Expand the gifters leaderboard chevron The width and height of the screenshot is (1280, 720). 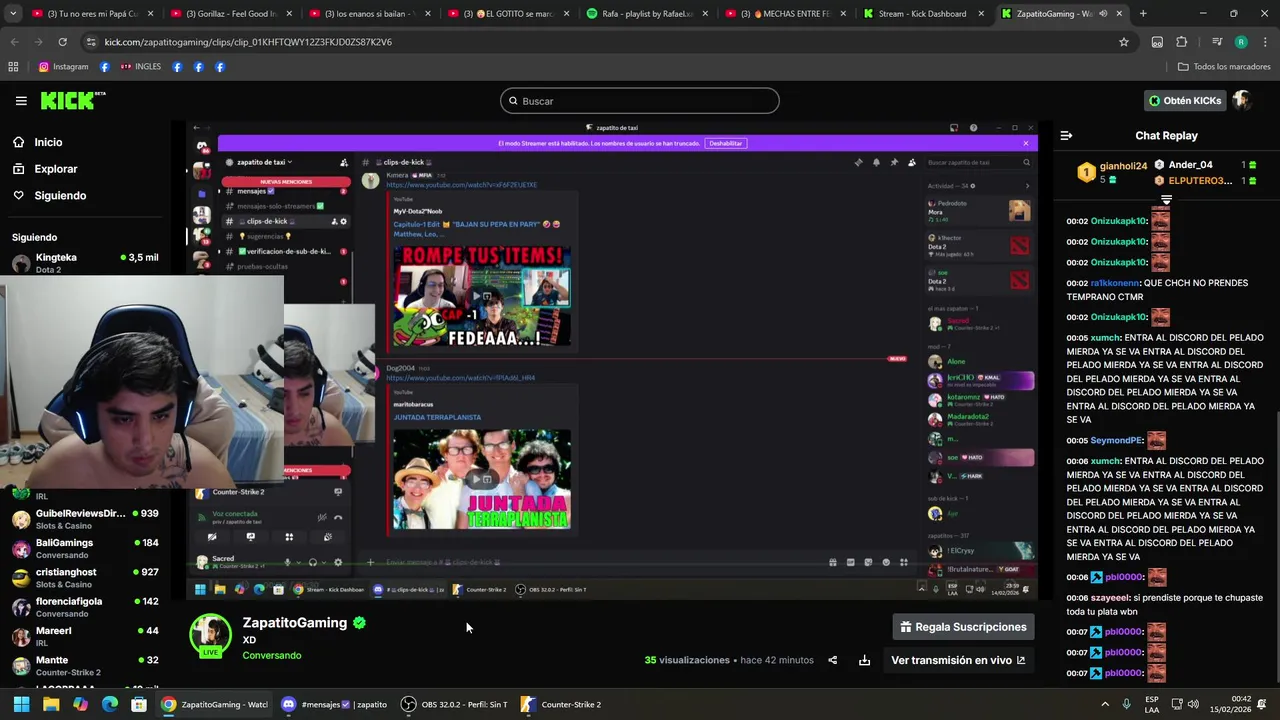click(1166, 200)
